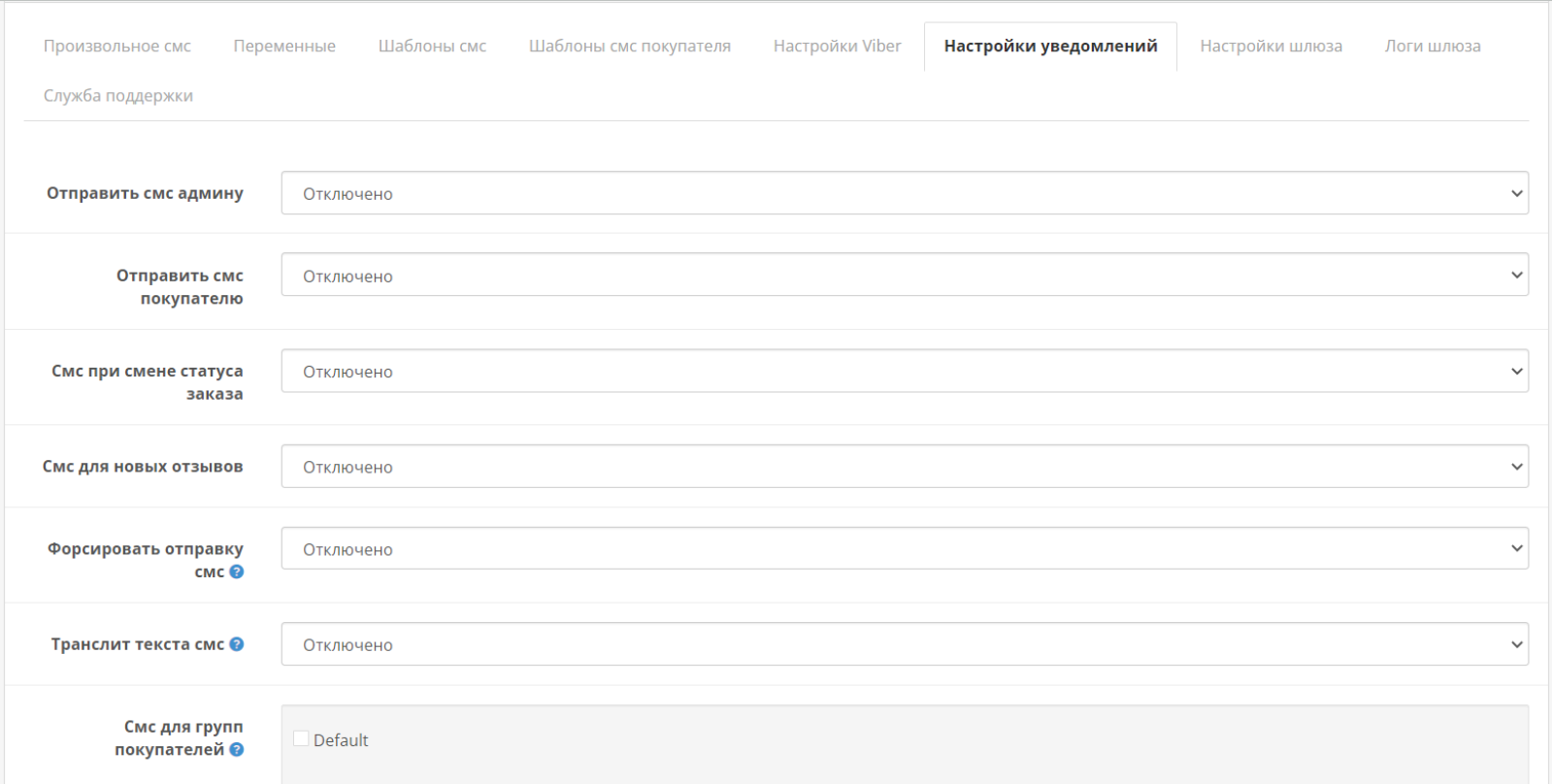Click the Отправить смс админу label
Image resolution: width=1553 pixels, height=784 pixels.
[x=145, y=193]
